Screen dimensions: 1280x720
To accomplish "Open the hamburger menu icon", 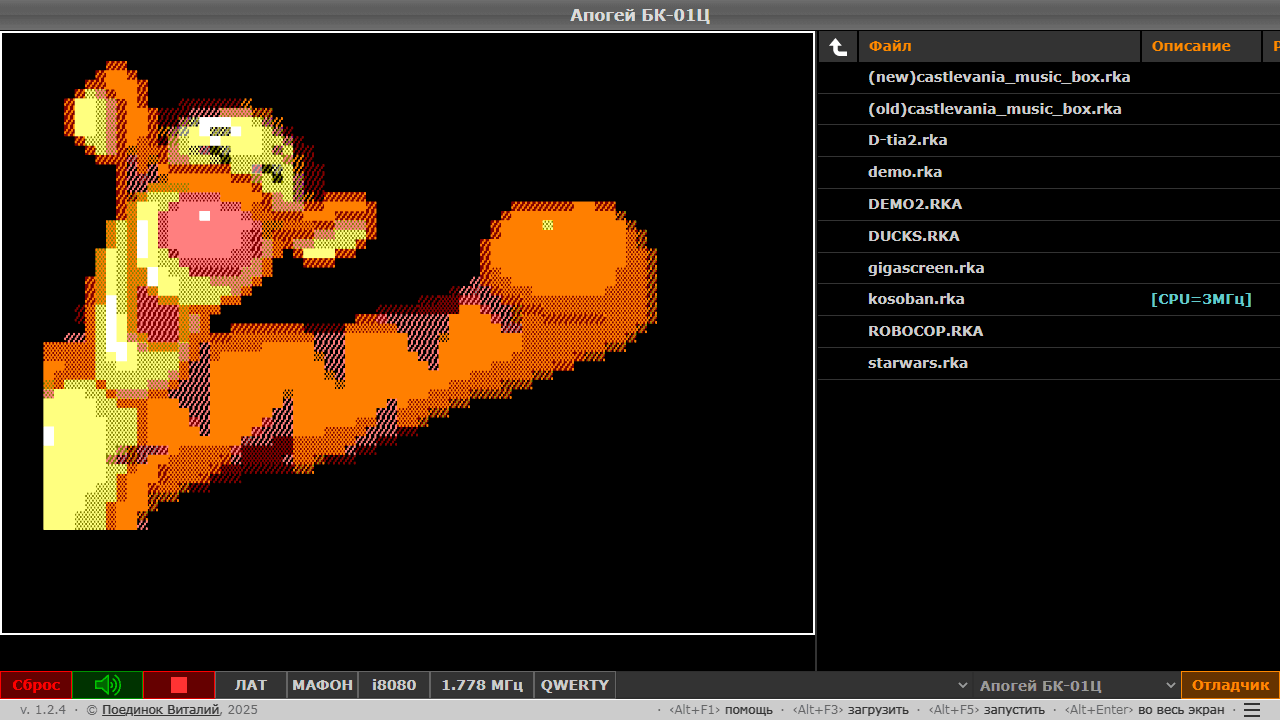I will click(x=1252, y=710).
